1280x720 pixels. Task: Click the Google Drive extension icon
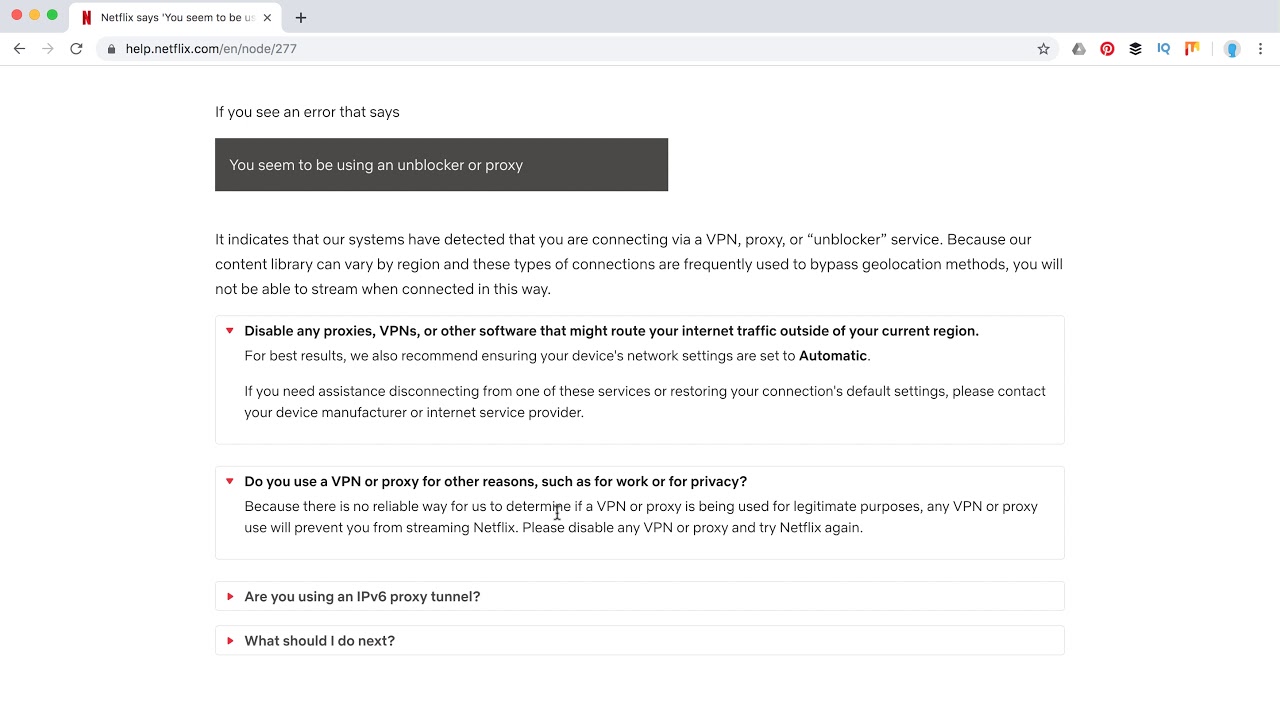click(x=1079, y=49)
